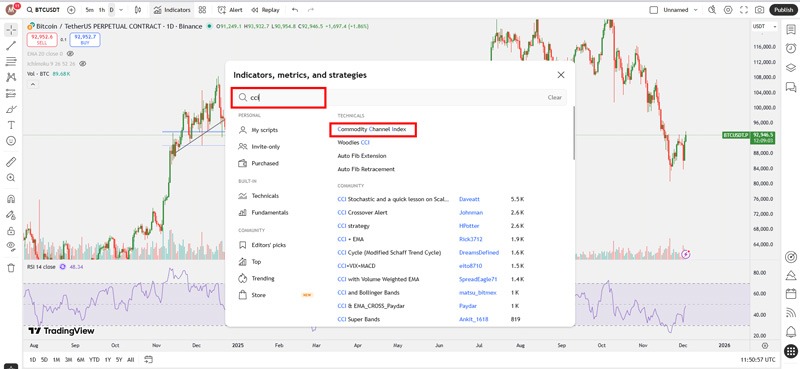Image resolution: width=800 pixels, height=369 pixels.
Task: Toggle EMA 20 indicator visibility eye
Action: point(70,54)
